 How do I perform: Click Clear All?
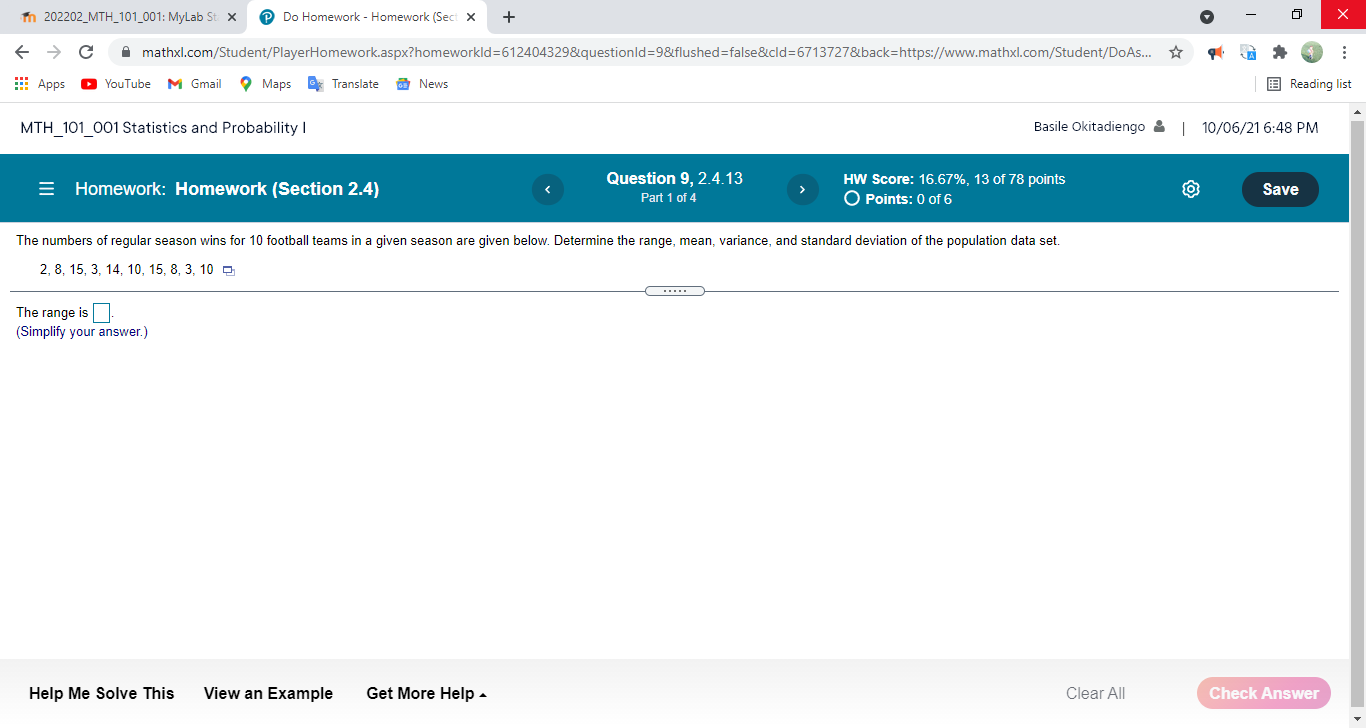[1095, 693]
